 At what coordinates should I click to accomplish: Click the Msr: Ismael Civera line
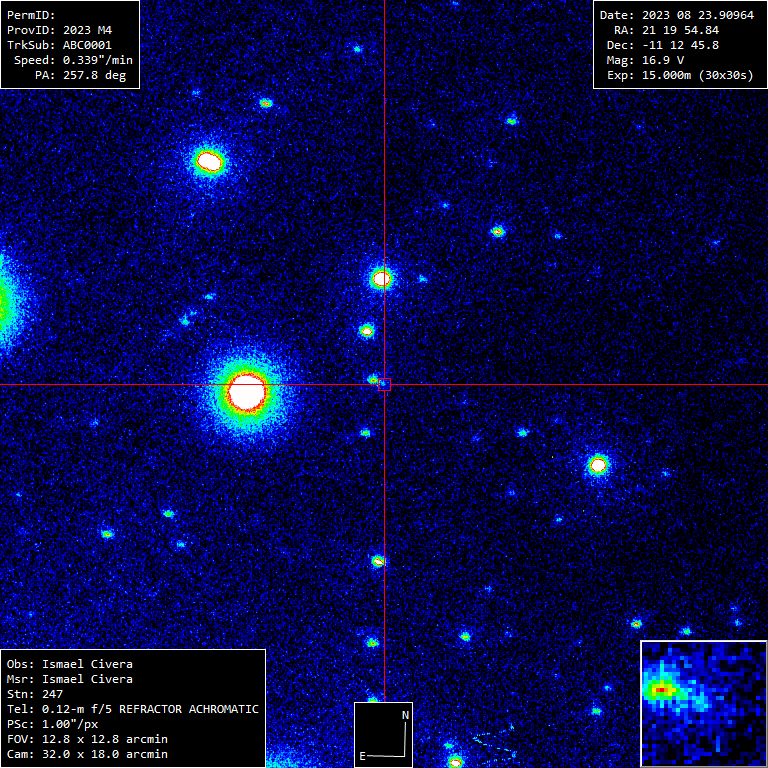70,679
